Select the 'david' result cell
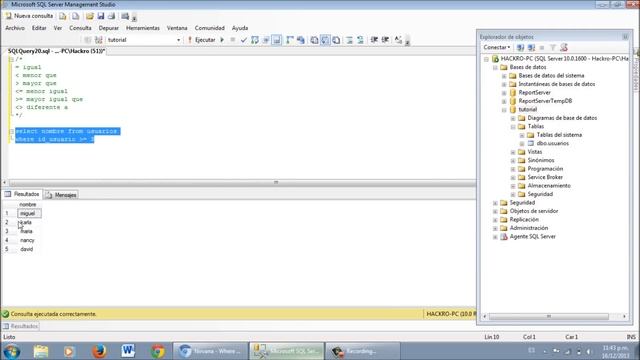 point(29,249)
